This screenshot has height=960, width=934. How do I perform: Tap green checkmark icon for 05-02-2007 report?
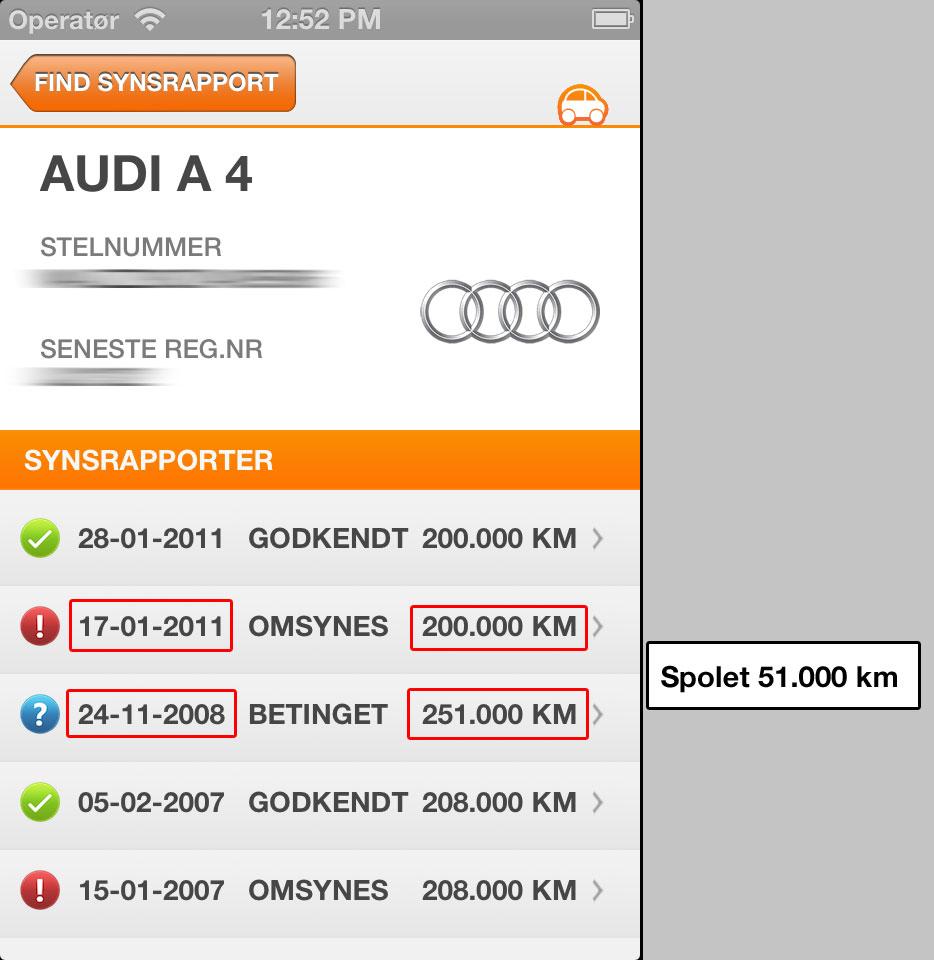pyautogui.click(x=40, y=801)
